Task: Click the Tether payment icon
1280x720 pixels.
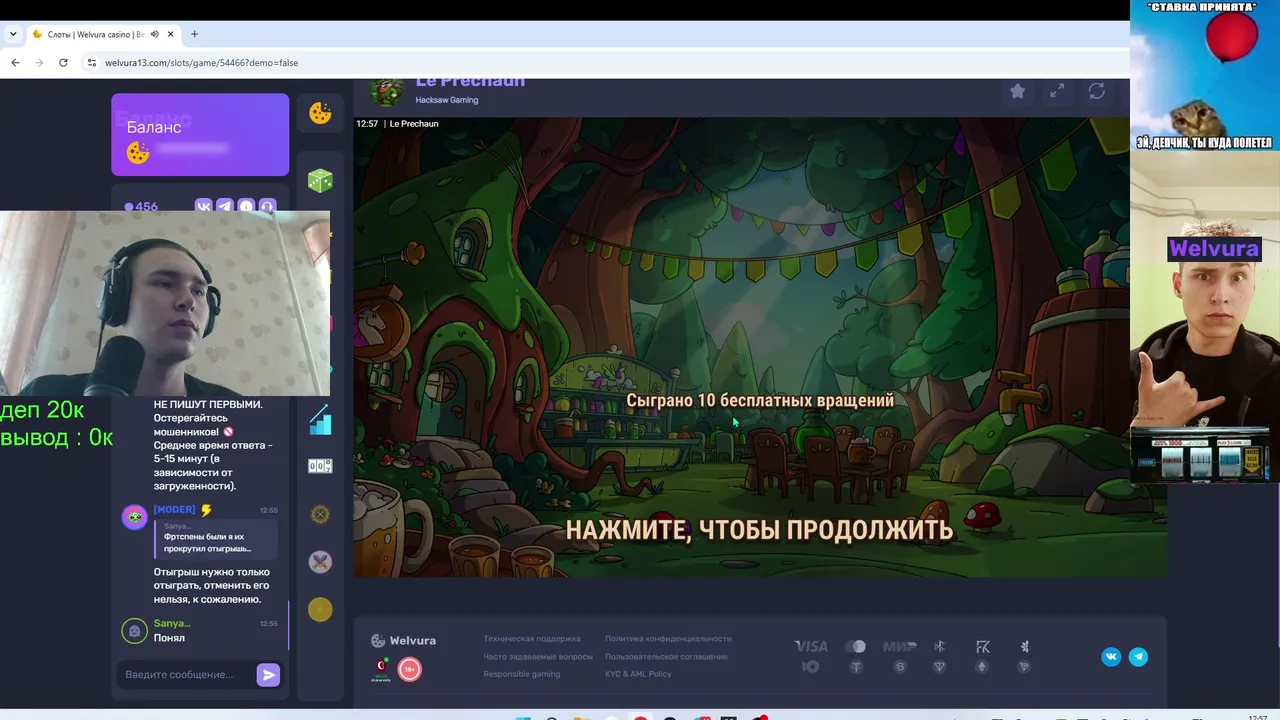Action: (856, 667)
